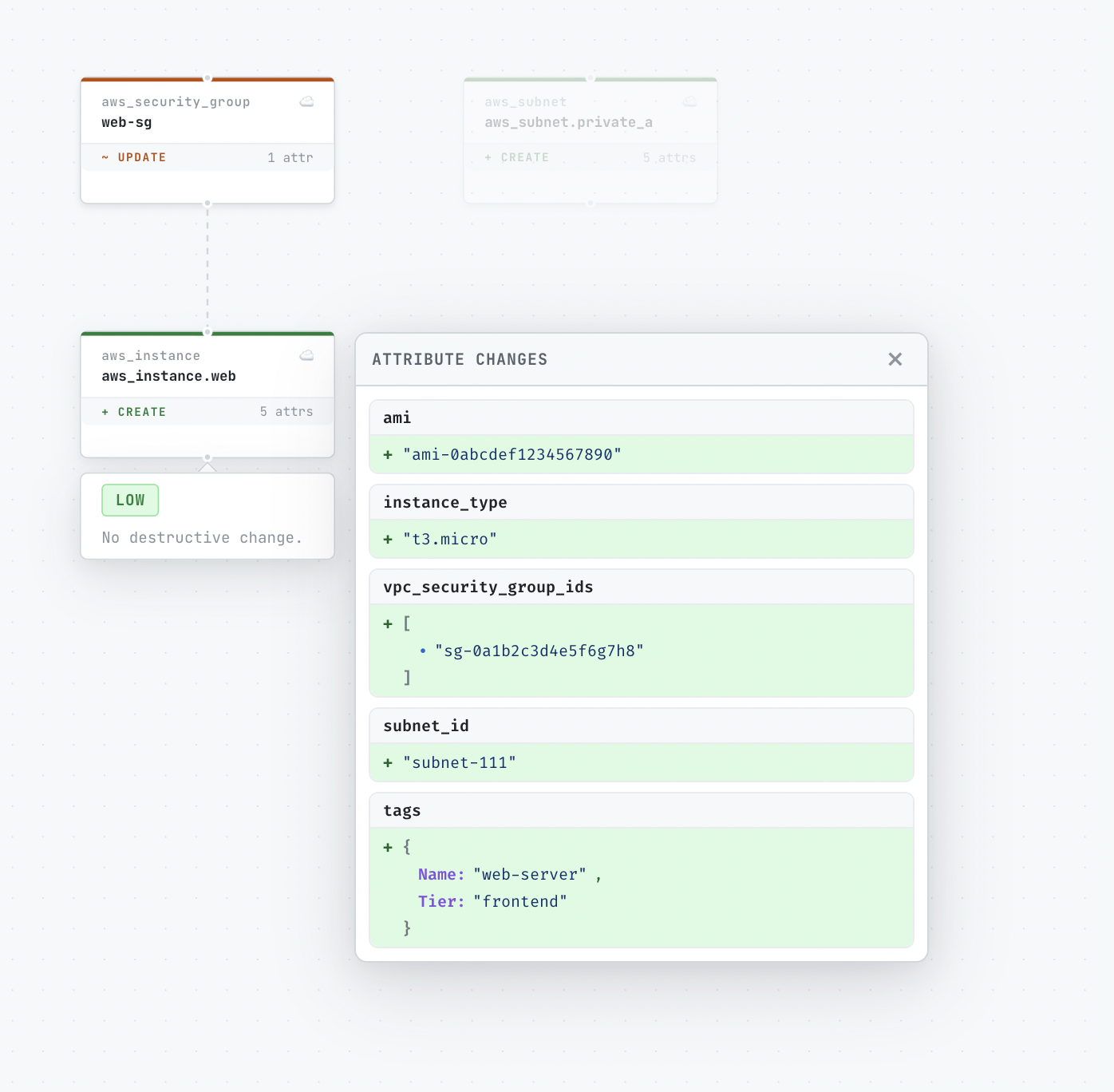1114x1092 pixels.
Task: Select the aws_instance.web node title
Action: pos(168,376)
